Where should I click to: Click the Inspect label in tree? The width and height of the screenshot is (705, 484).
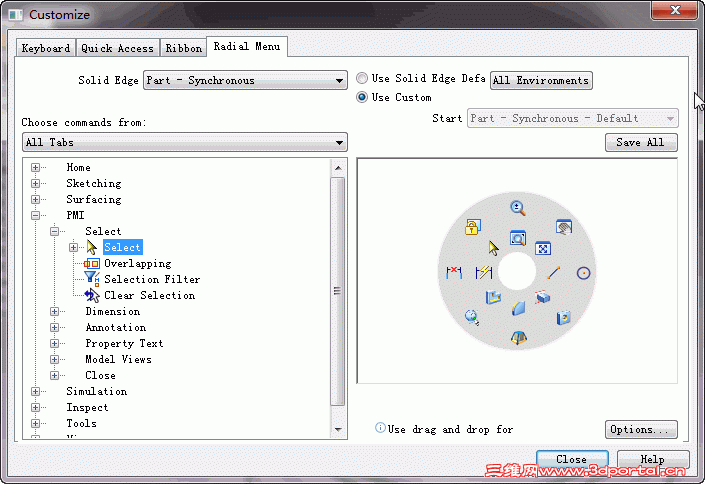(x=87, y=408)
